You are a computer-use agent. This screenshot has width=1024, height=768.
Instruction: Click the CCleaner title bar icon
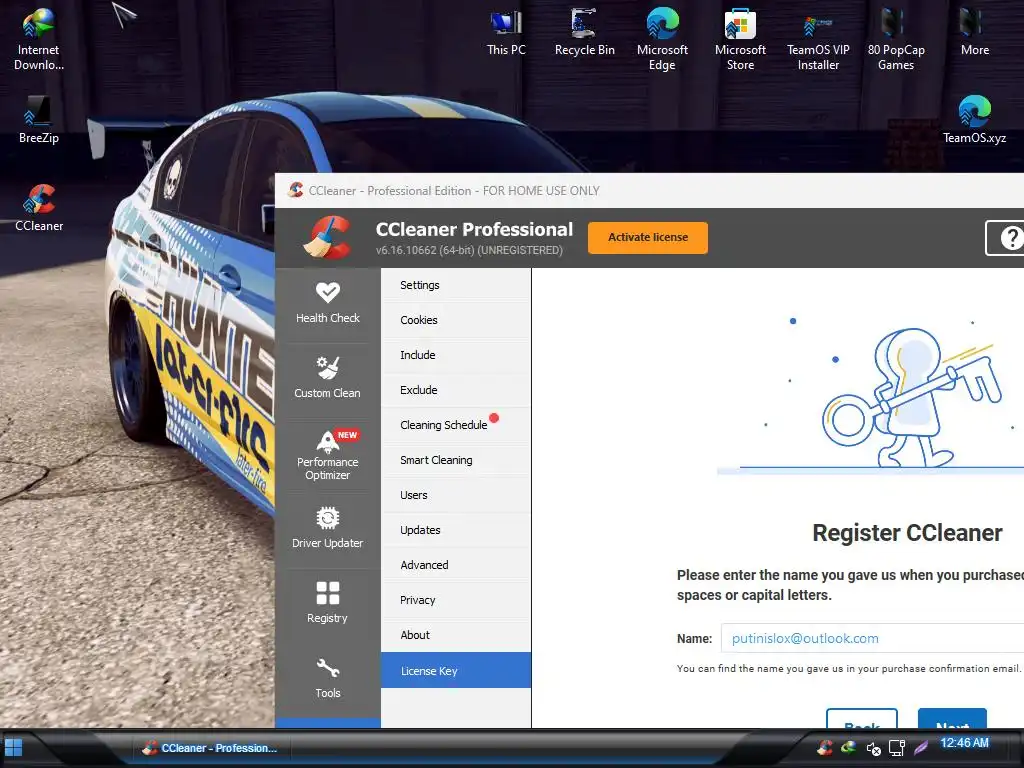point(295,190)
